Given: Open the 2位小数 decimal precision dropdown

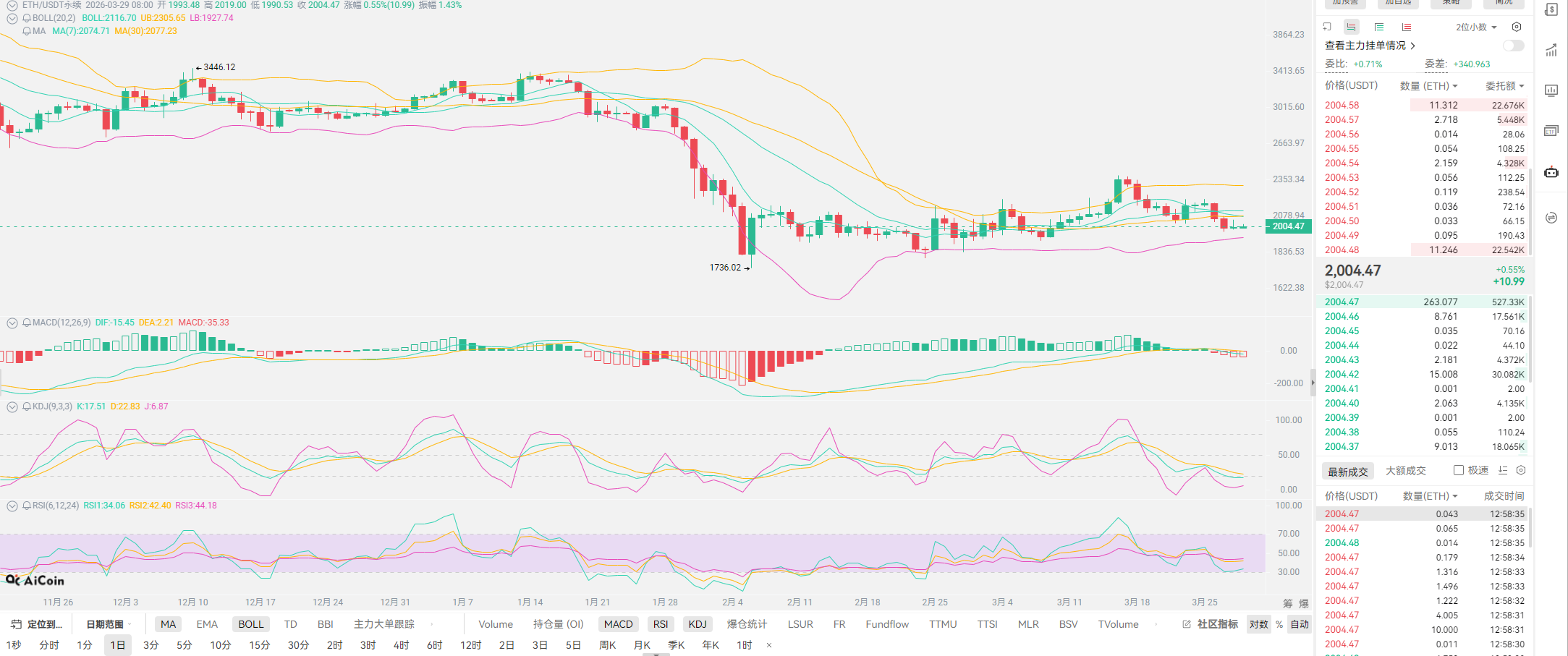Looking at the screenshot, I should pos(1476,27).
